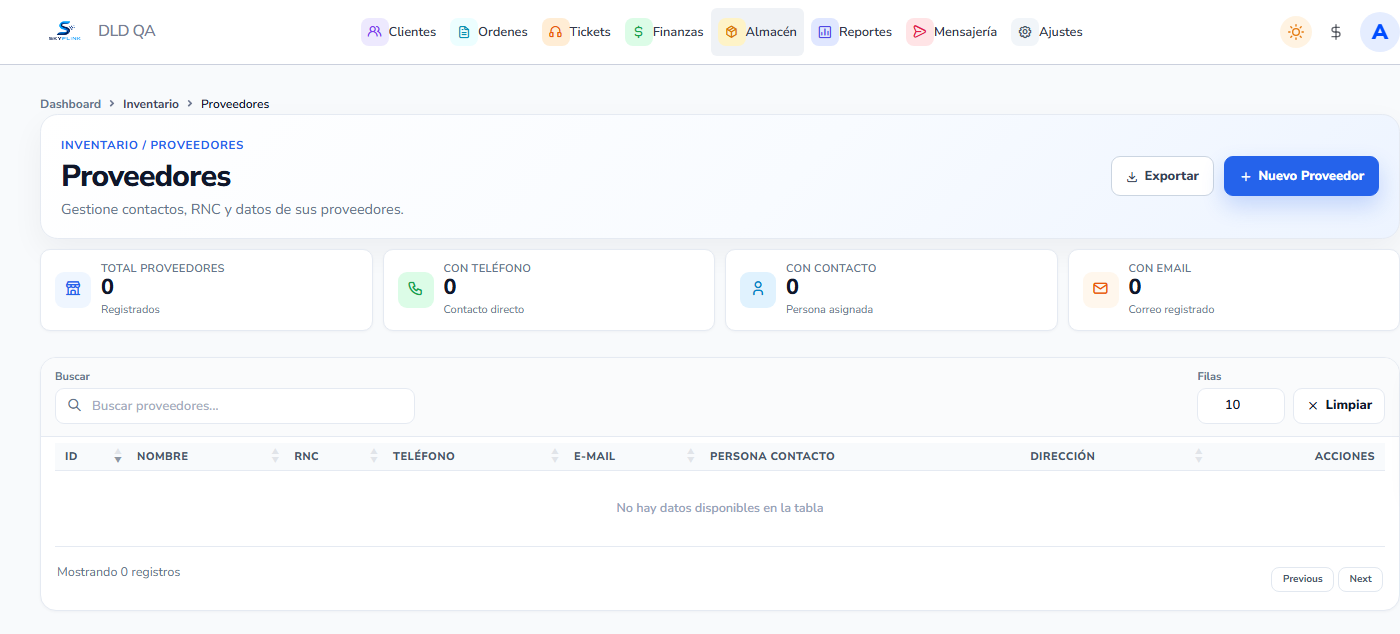Open the Finanzas menu
1400x634 pixels.
(665, 32)
